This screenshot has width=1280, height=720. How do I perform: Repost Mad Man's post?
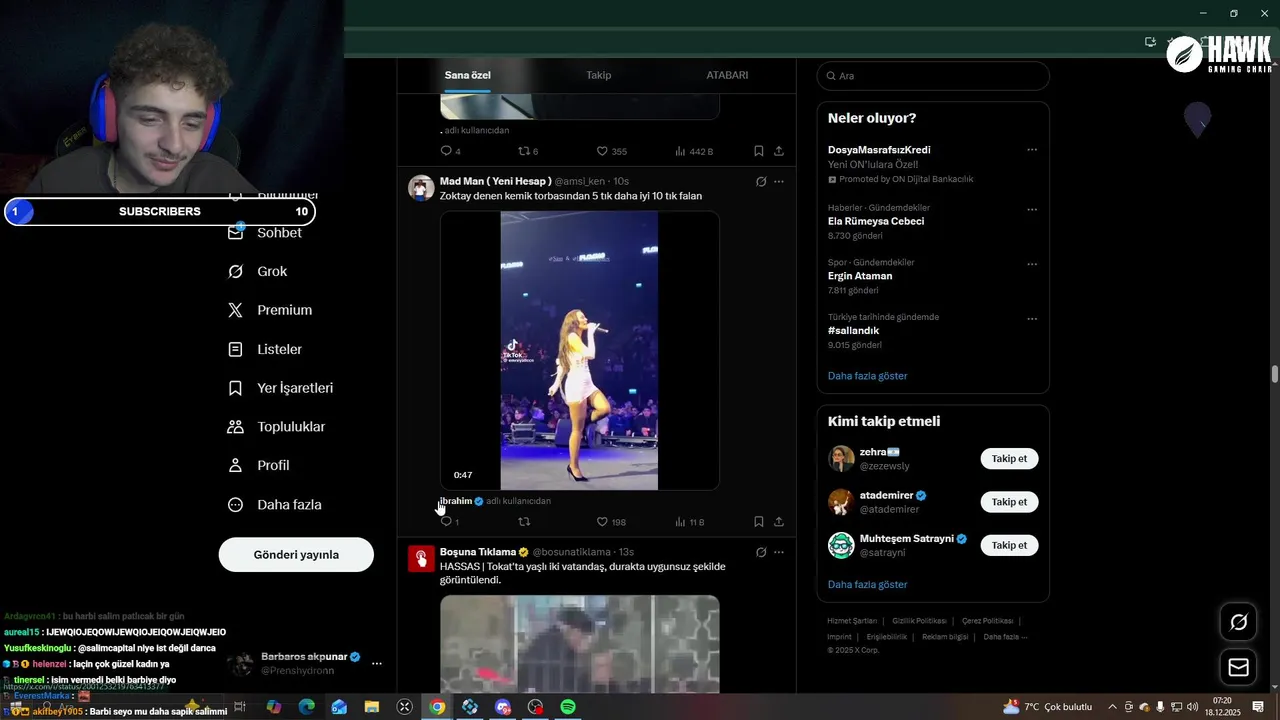524,522
